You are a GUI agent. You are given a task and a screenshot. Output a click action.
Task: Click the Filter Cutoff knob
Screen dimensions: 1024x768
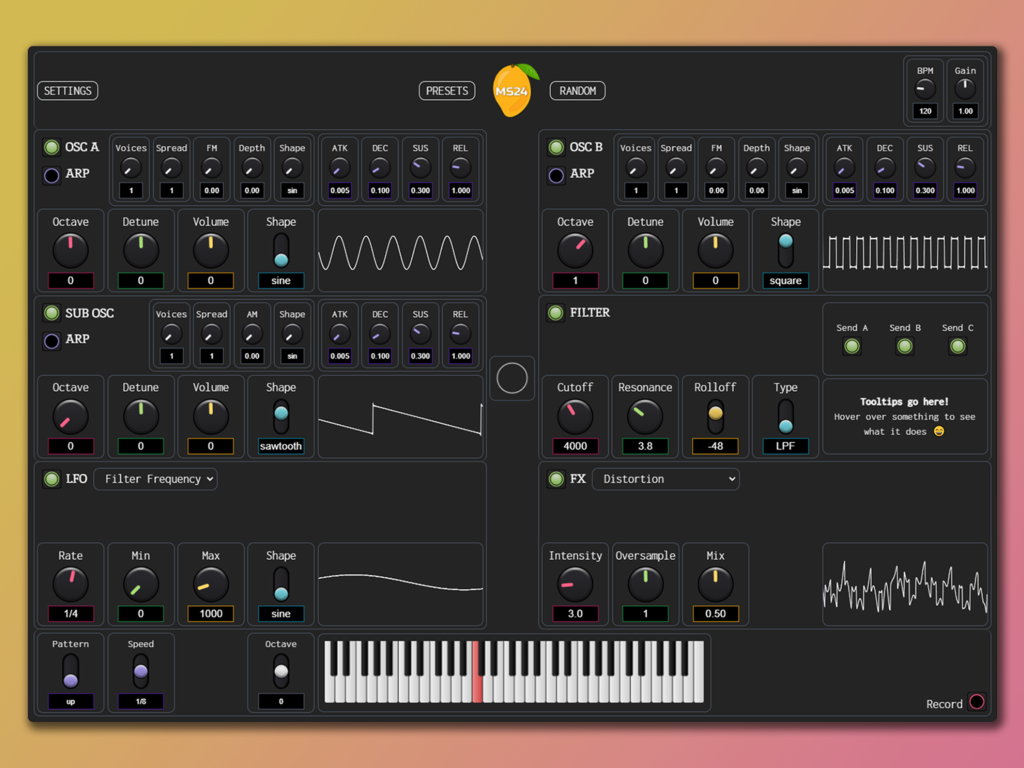(575, 415)
